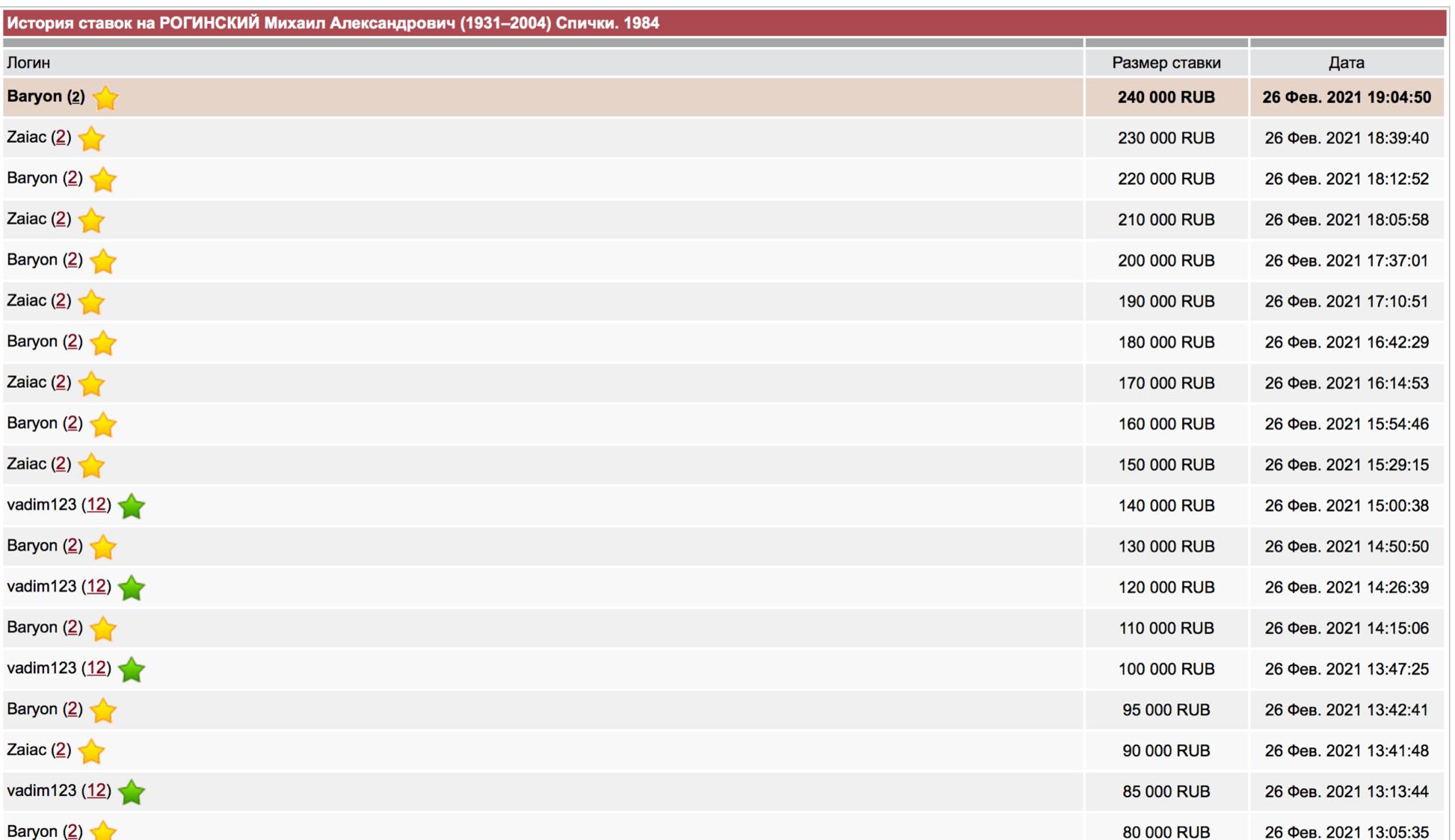Open vadim123's rating link (12) on the 140 000 RUB row
The width and height of the screenshot is (1455, 840).
point(96,505)
